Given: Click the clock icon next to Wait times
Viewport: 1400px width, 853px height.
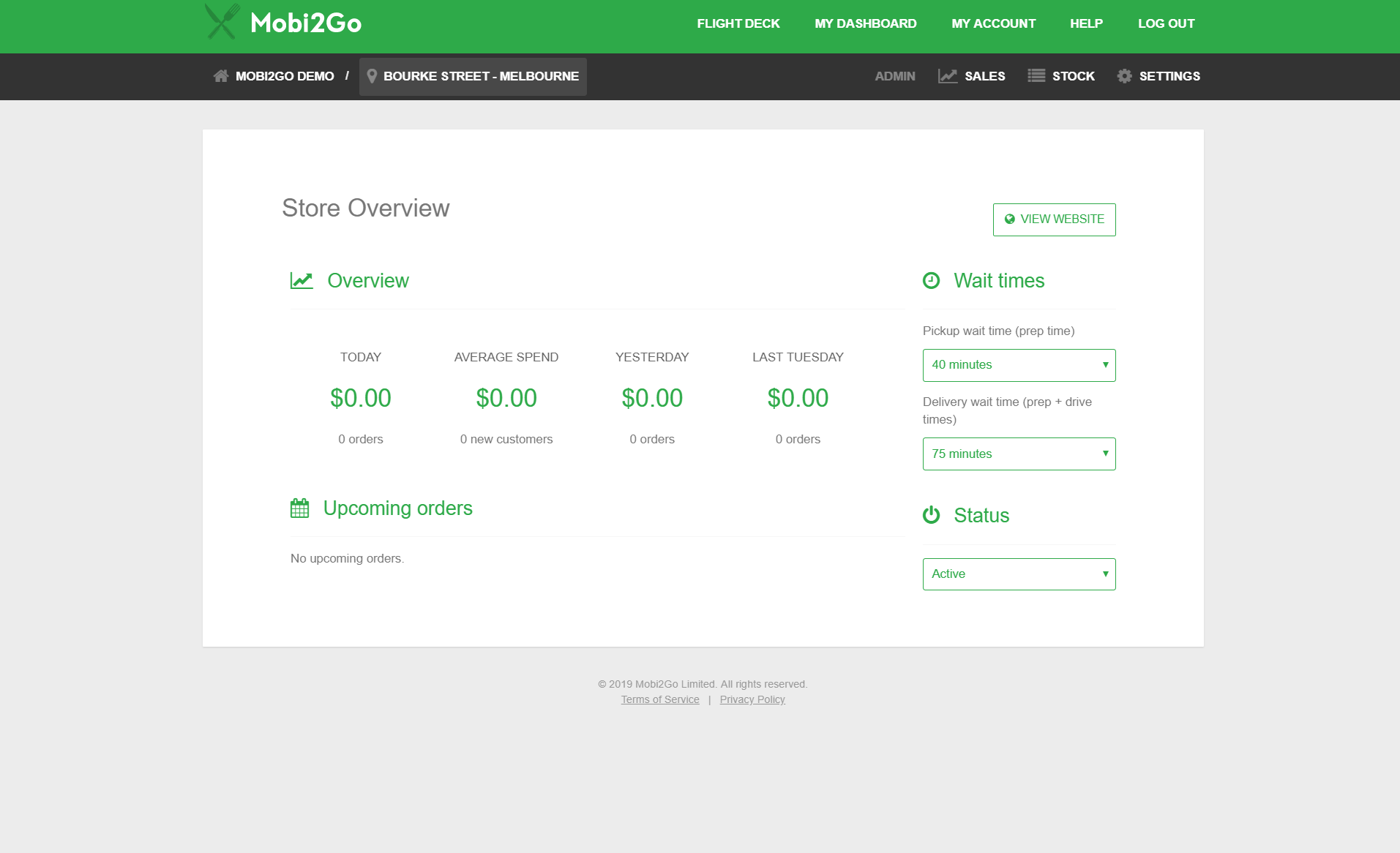Looking at the screenshot, I should [931, 281].
